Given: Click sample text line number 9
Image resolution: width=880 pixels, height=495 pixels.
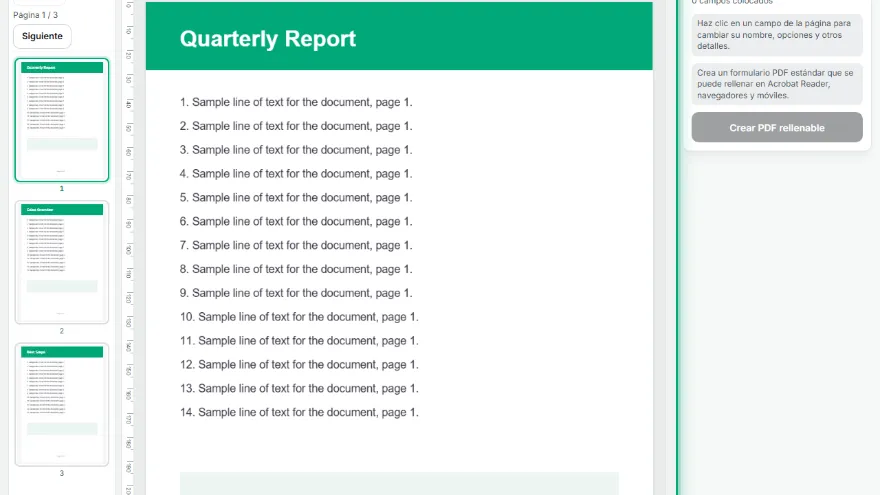Looking at the screenshot, I should click(296, 293).
